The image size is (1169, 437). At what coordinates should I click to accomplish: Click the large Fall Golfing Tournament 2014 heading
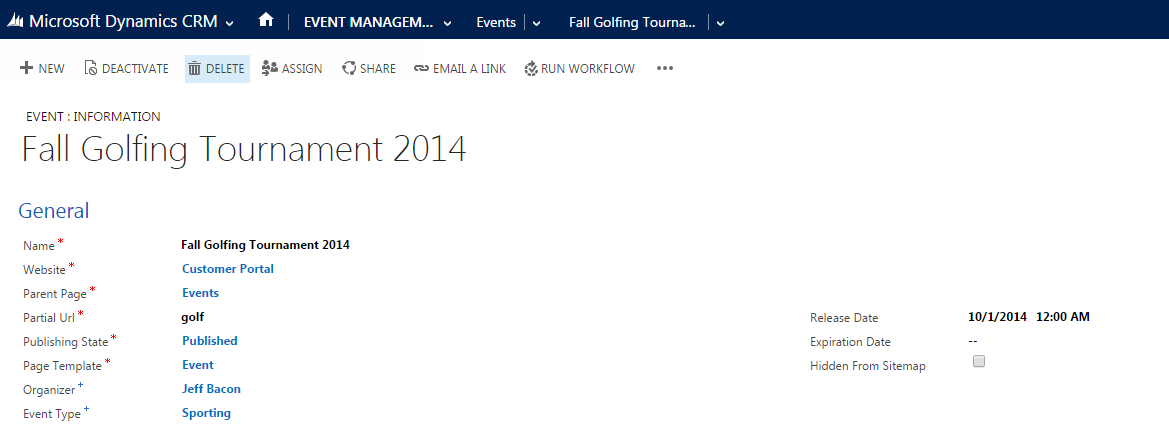coord(245,149)
